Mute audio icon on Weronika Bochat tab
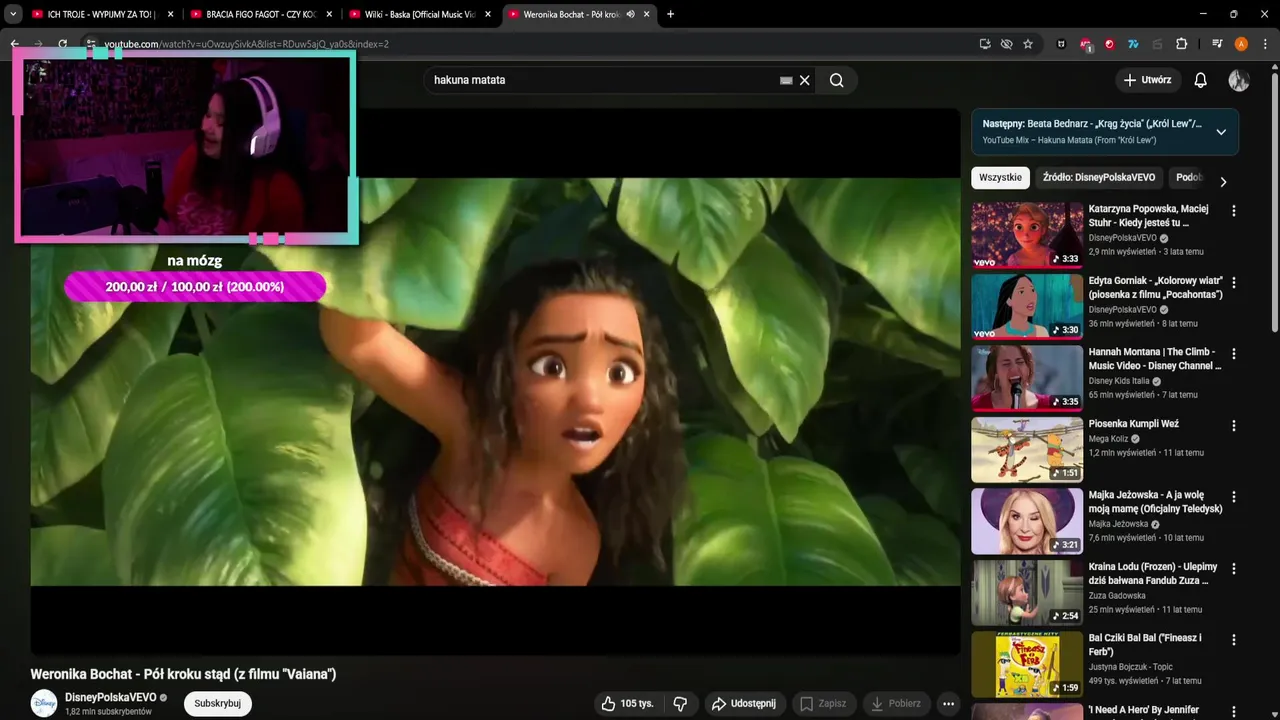Image resolution: width=1280 pixels, height=720 pixels. tap(630, 14)
